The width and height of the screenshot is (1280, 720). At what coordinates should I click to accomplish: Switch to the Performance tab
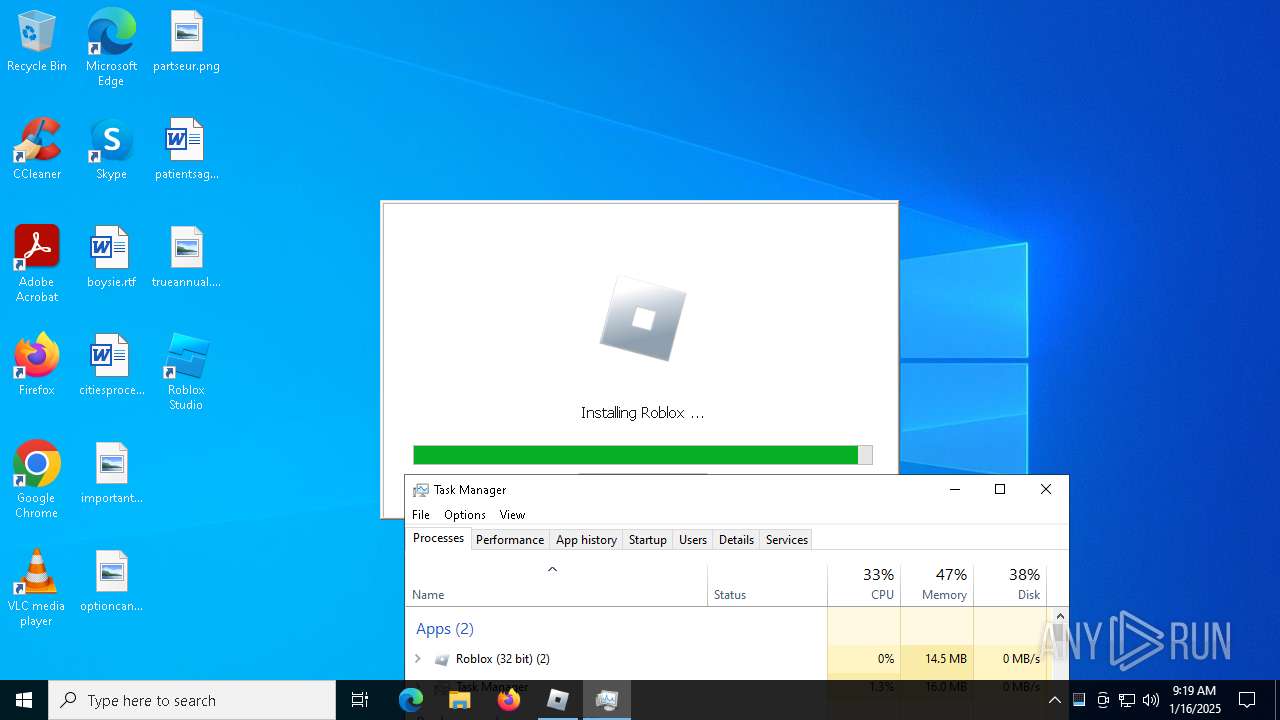pyautogui.click(x=510, y=540)
